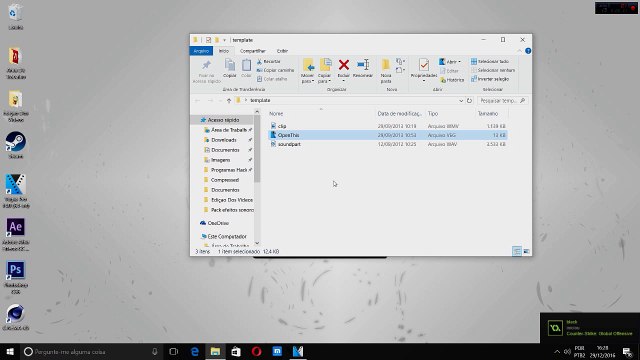640x360 pixels.
Task: Click the blue help question icon
Action: coord(528,51)
